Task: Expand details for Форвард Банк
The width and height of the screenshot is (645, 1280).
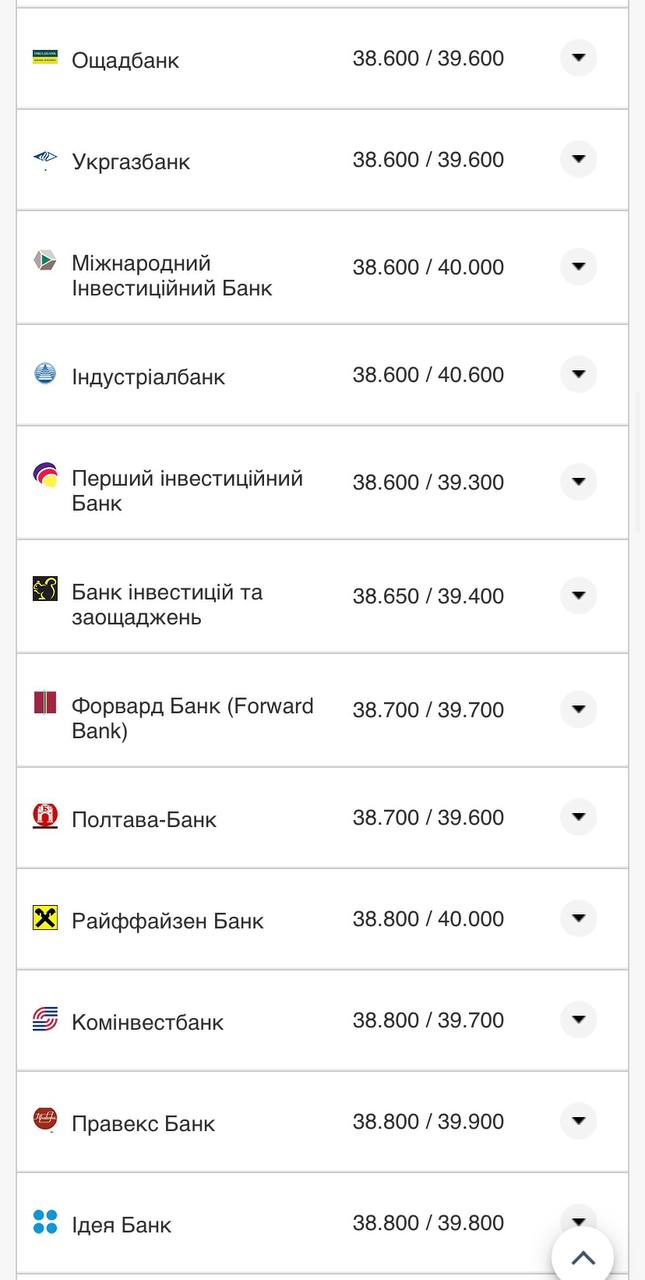Action: 578,710
